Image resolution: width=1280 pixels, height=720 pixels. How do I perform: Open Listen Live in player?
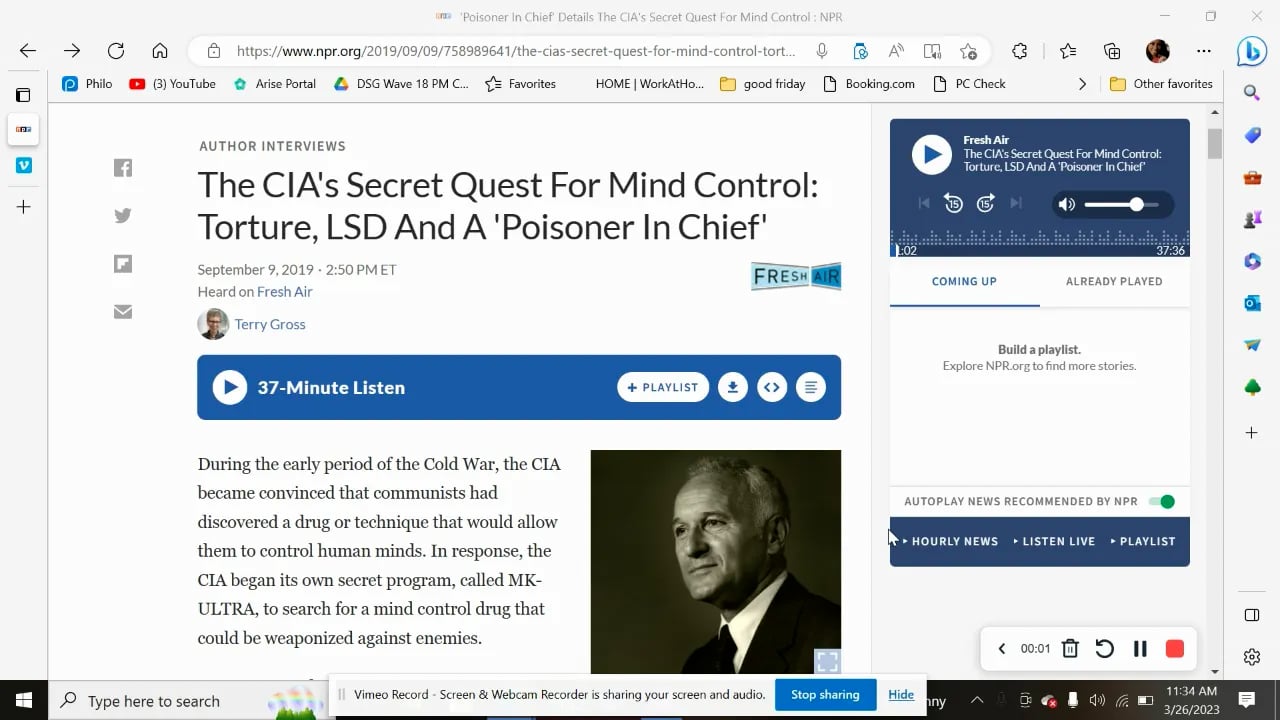click(x=1055, y=541)
